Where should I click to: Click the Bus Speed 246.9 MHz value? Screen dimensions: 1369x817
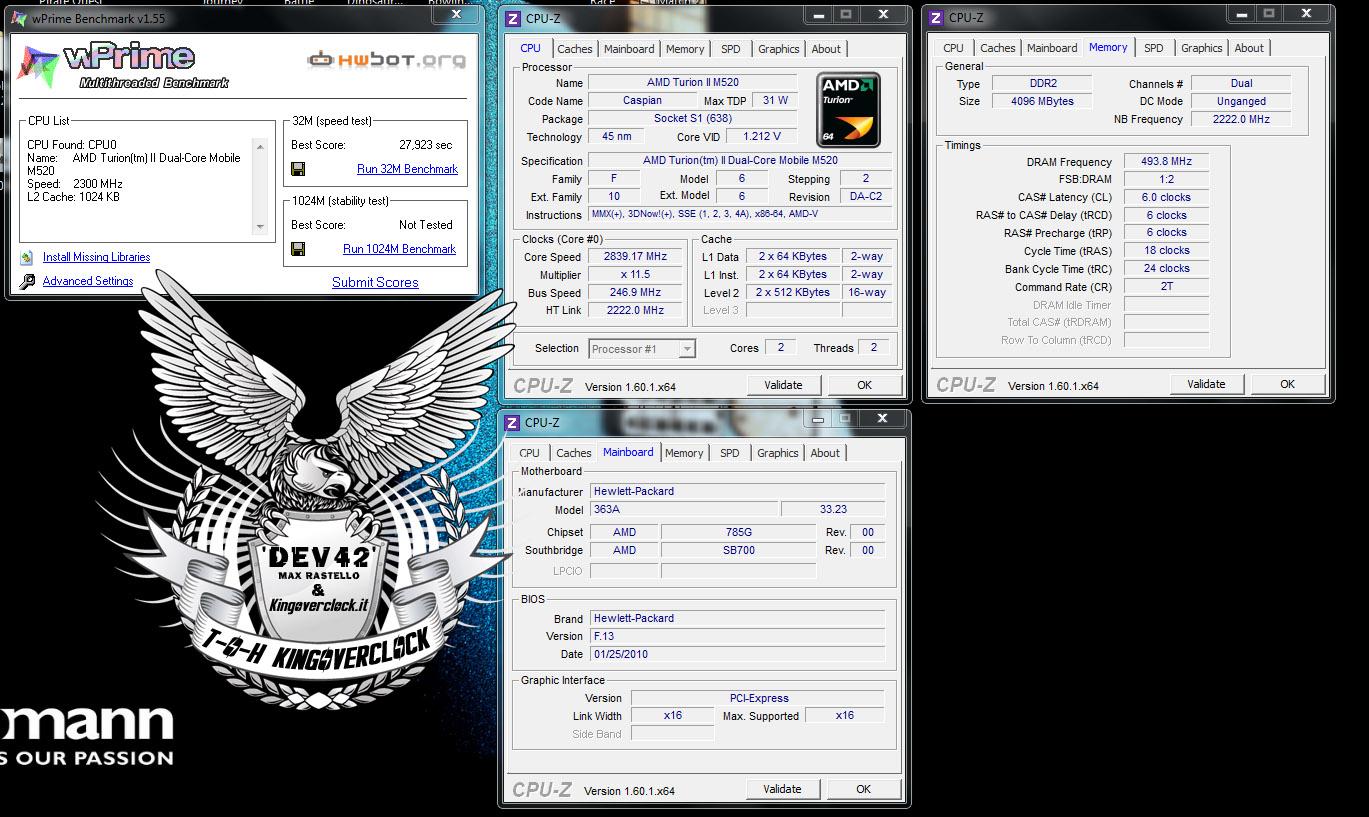[635, 292]
